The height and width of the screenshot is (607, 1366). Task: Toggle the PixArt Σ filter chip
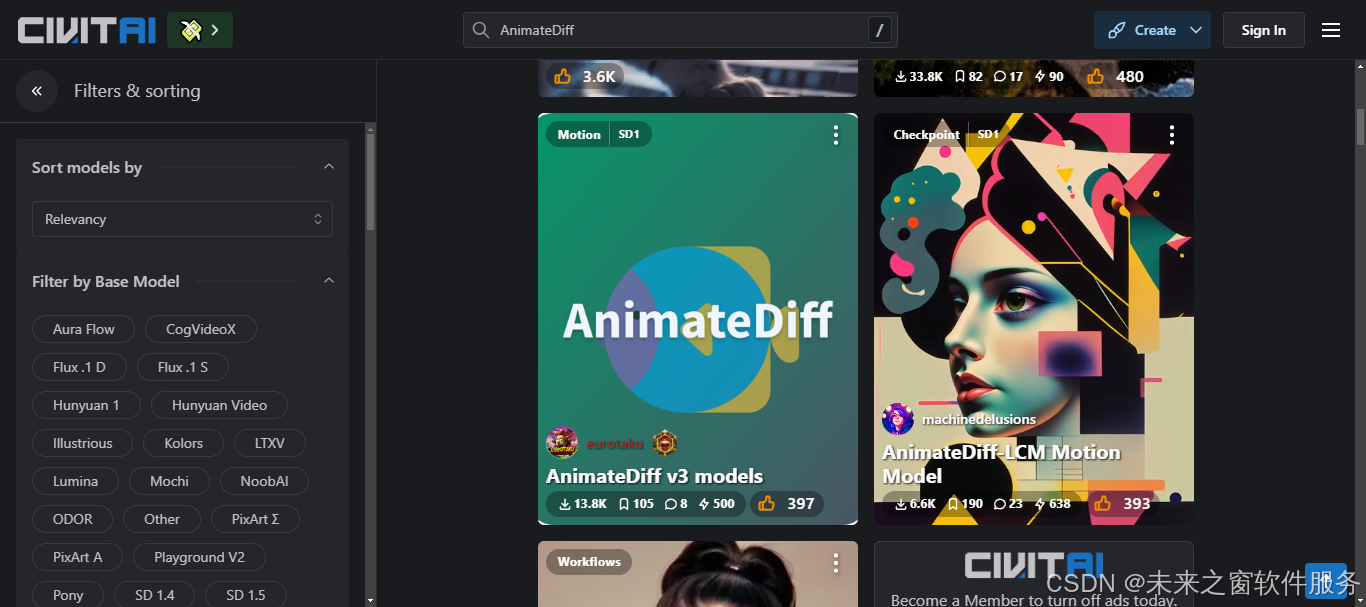255,519
